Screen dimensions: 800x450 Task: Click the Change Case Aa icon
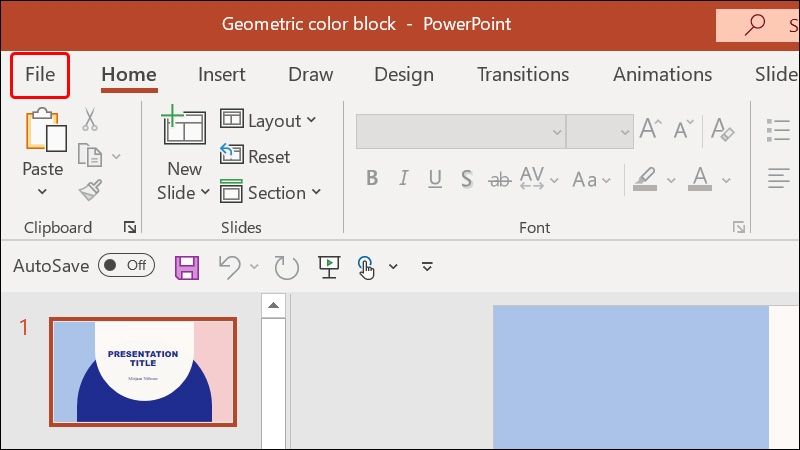pos(584,180)
